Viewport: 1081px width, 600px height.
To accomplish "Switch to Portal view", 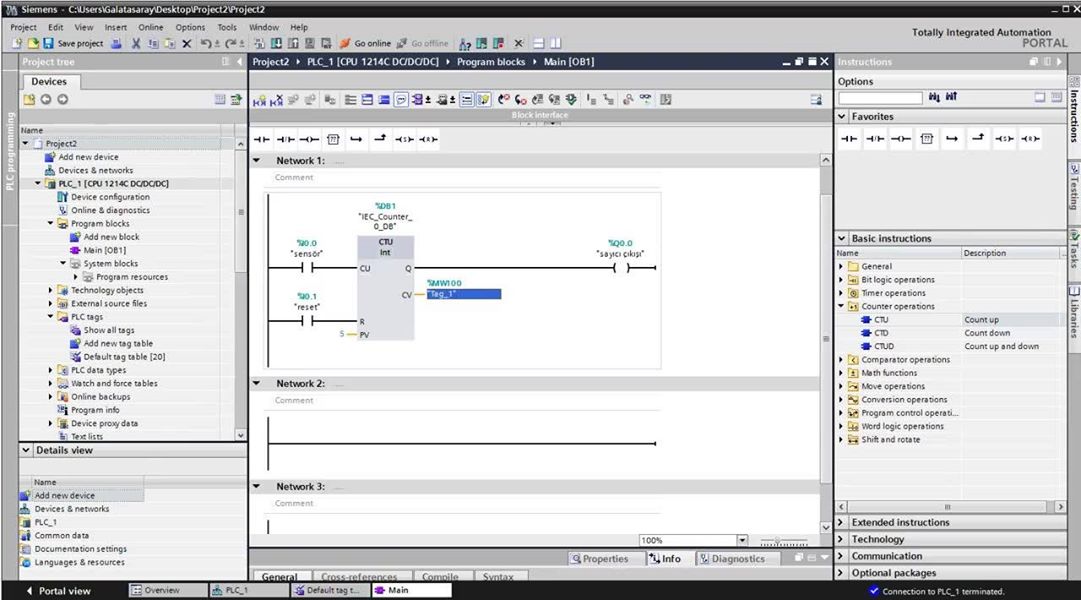I will [x=59, y=591].
